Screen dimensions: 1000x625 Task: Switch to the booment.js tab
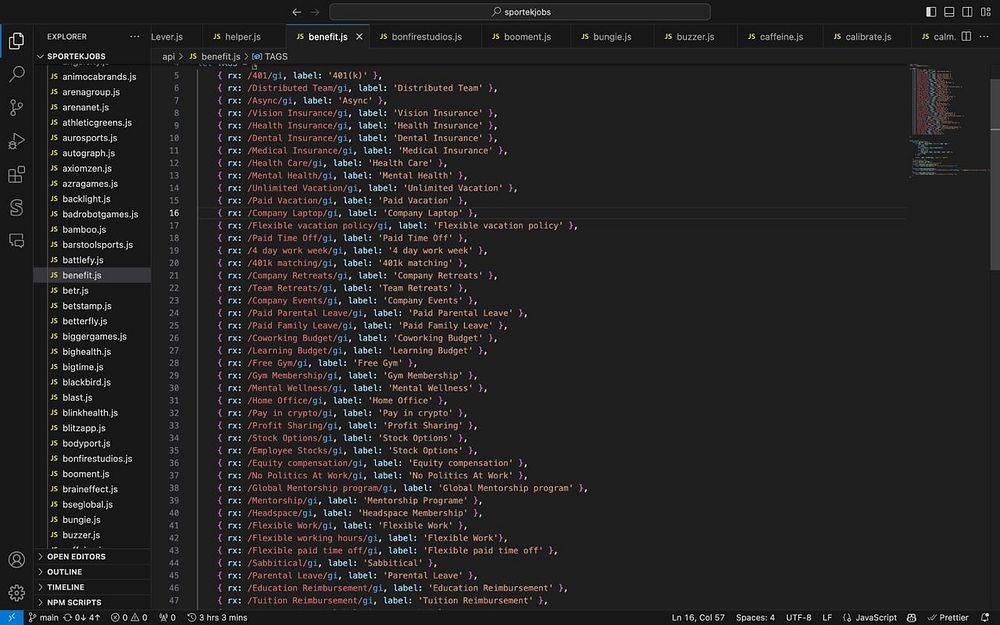pos(527,37)
